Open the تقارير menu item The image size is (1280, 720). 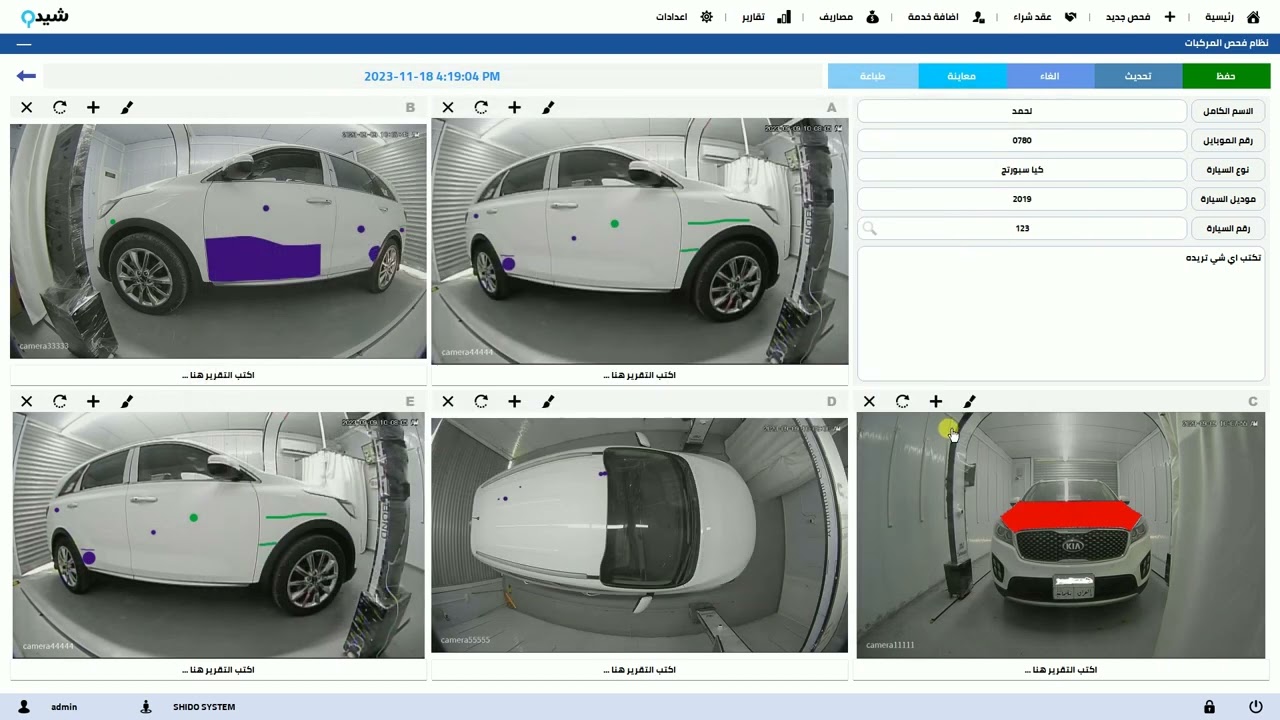[753, 17]
